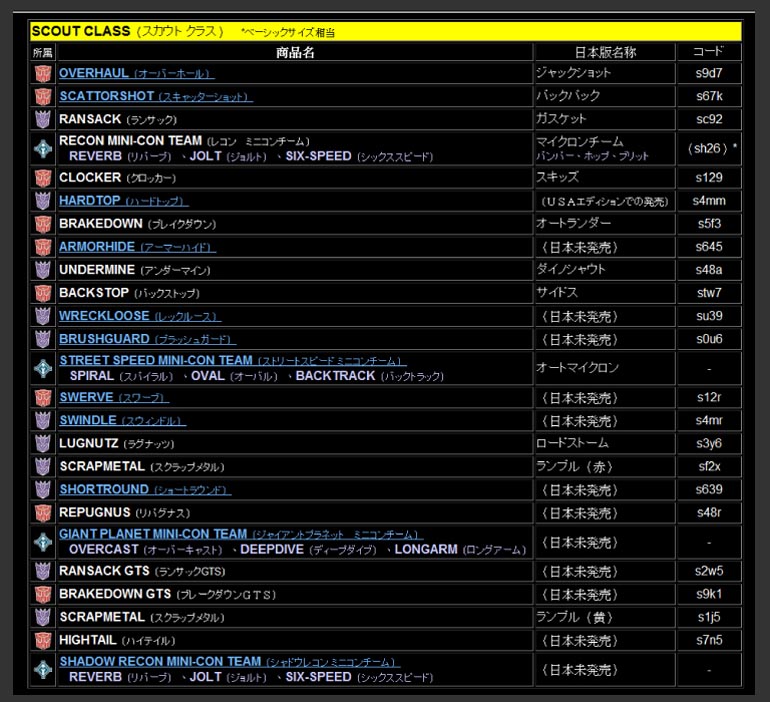
Task: Click the Autobot icon beside SWERVE
Action: (43, 397)
